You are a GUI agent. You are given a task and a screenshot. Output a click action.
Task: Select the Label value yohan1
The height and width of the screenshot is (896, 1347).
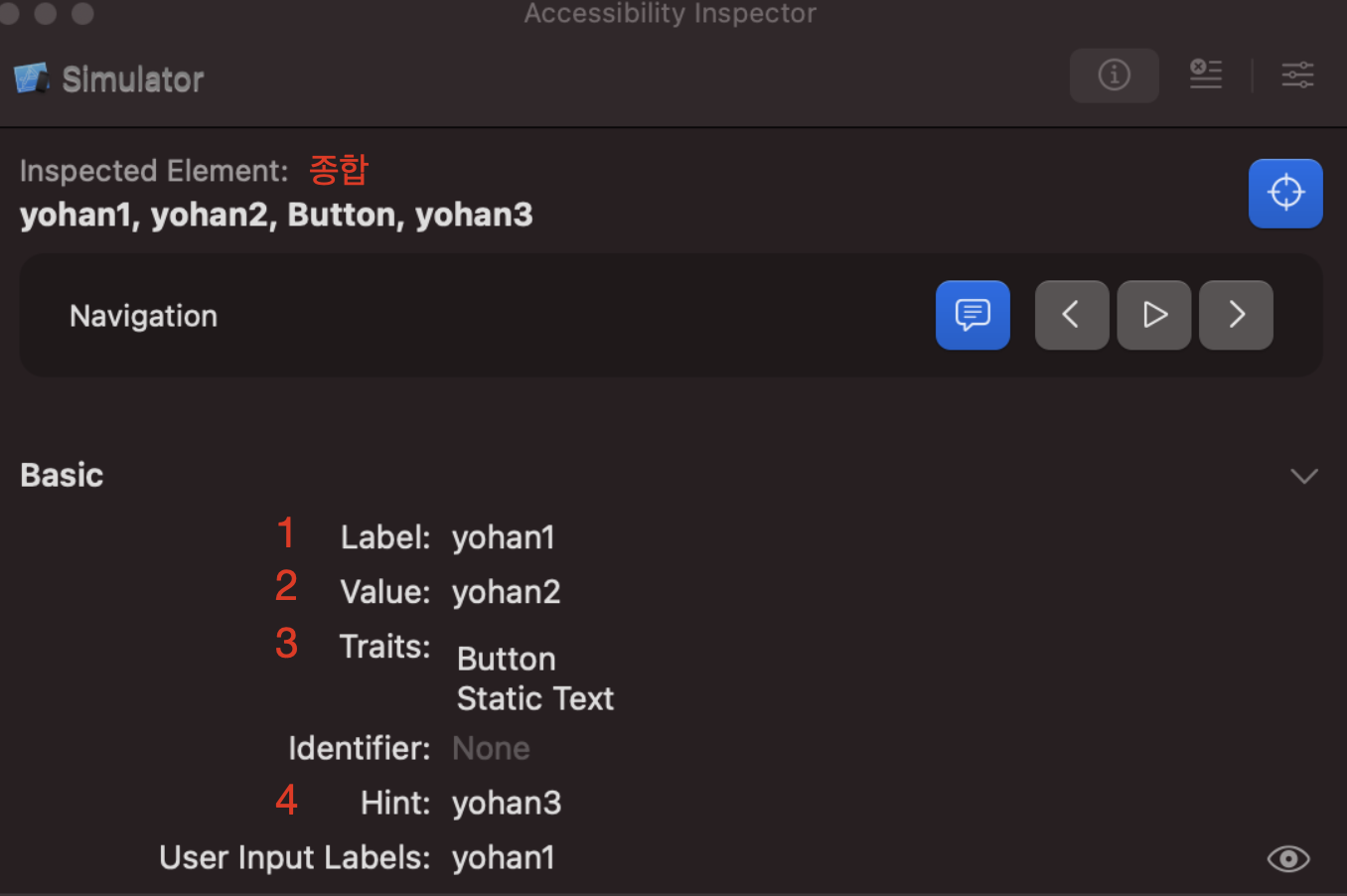[503, 537]
